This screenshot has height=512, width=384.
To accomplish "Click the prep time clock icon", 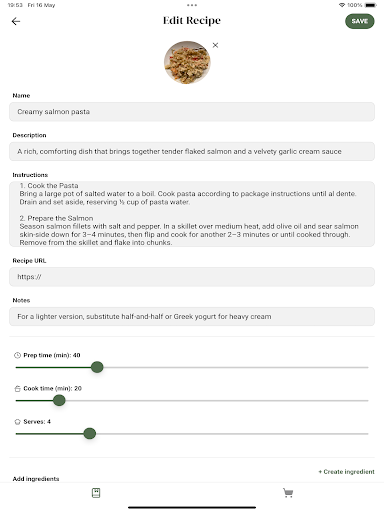I will click(17, 355).
